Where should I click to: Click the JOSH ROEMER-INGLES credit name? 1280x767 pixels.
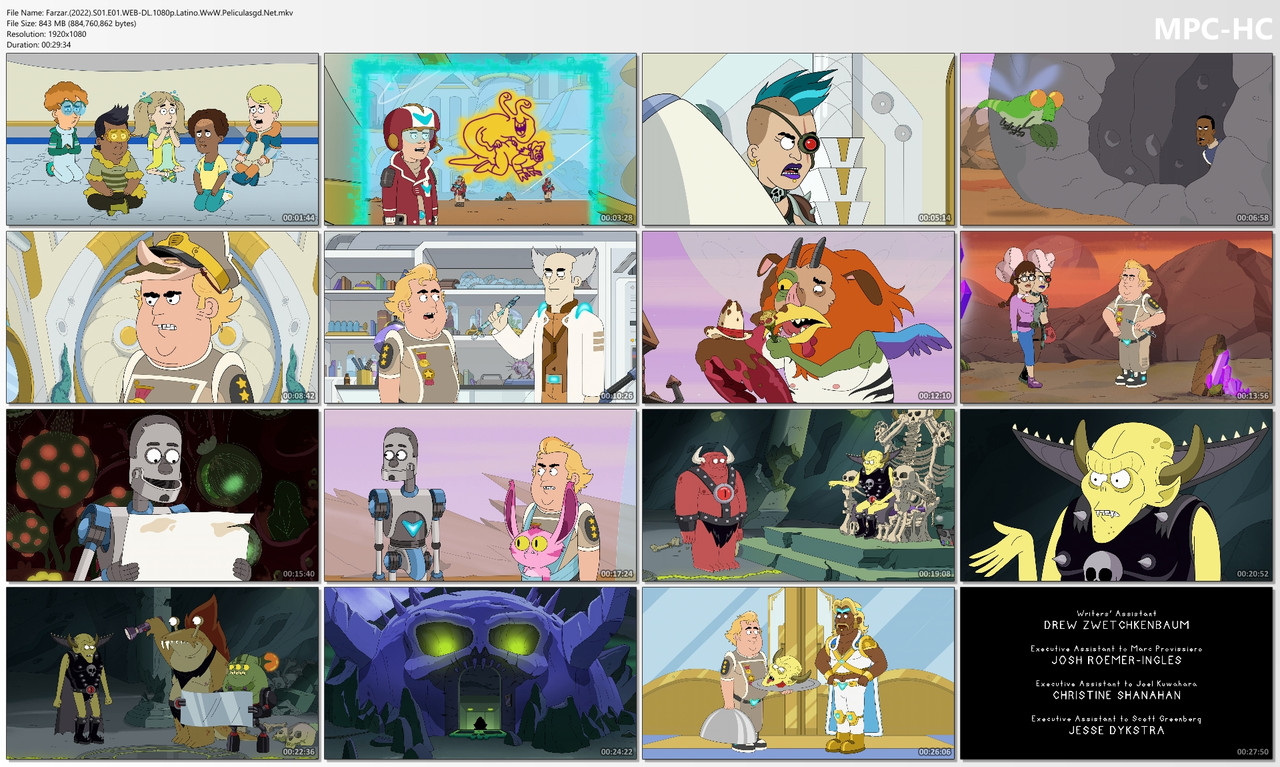(x=1116, y=660)
